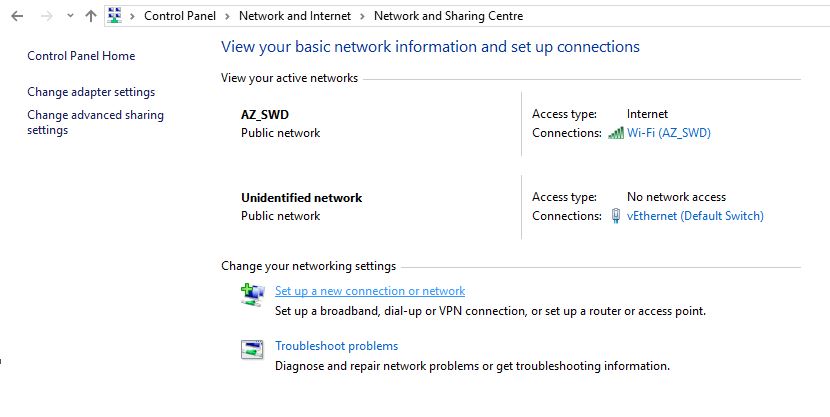Screen dimensions: 830x417
Task: Select Control Panel in the breadcrumb path
Action: point(180,16)
